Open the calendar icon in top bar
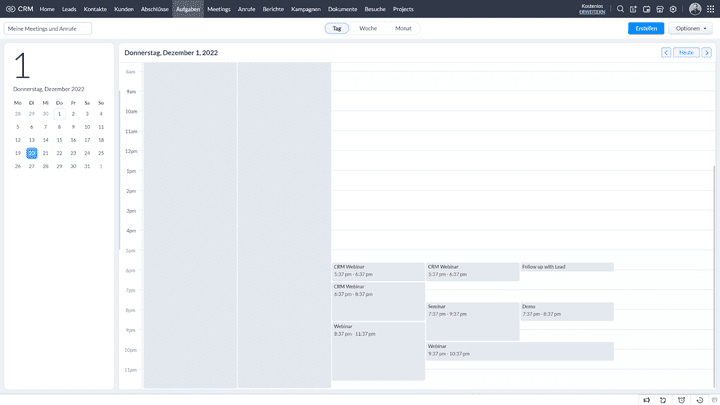720x405 pixels. (647, 9)
